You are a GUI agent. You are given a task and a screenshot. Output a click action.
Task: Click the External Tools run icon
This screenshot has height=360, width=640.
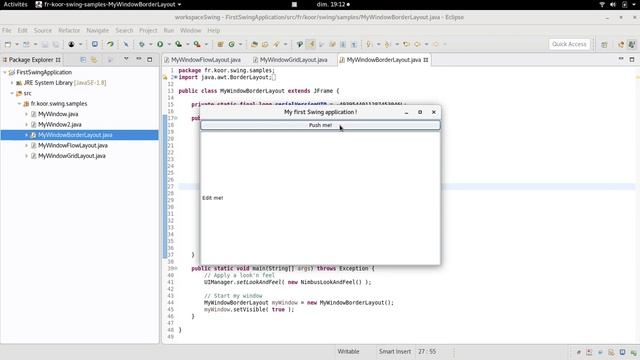coord(197,44)
